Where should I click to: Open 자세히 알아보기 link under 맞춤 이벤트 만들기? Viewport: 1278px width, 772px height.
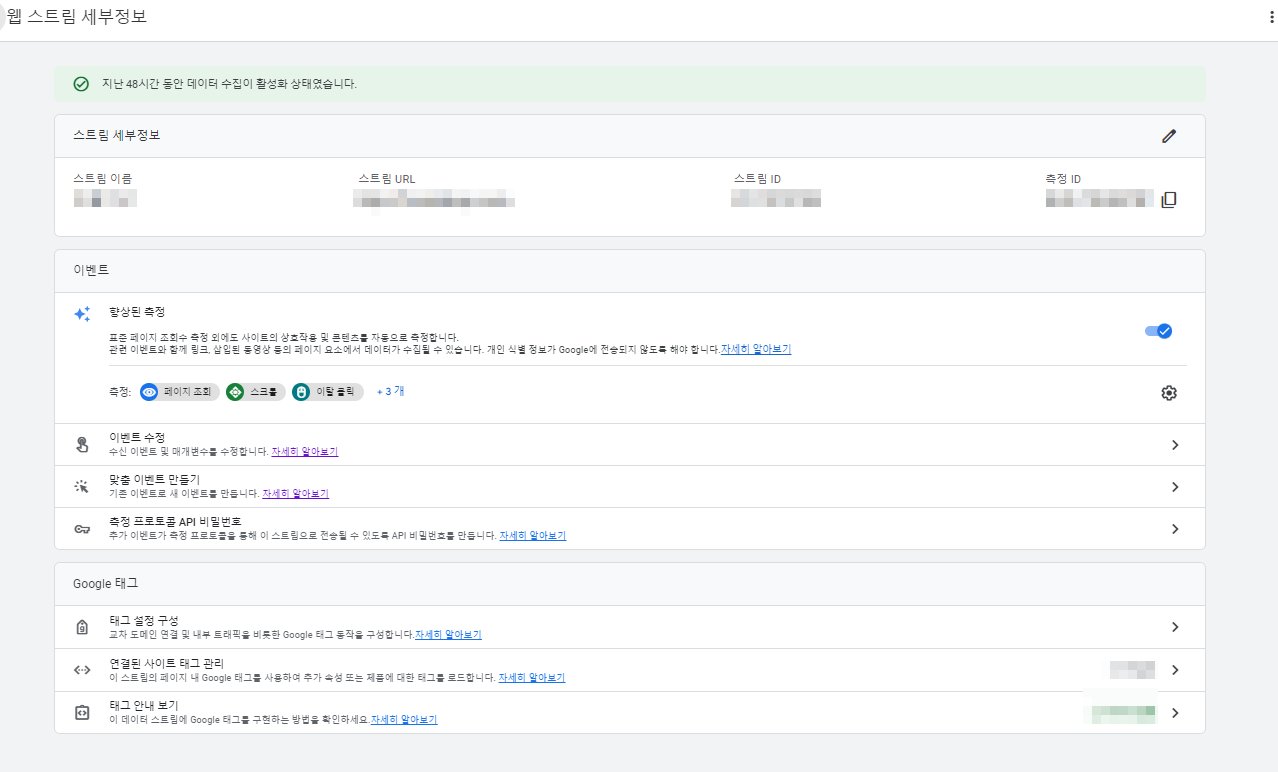point(295,494)
